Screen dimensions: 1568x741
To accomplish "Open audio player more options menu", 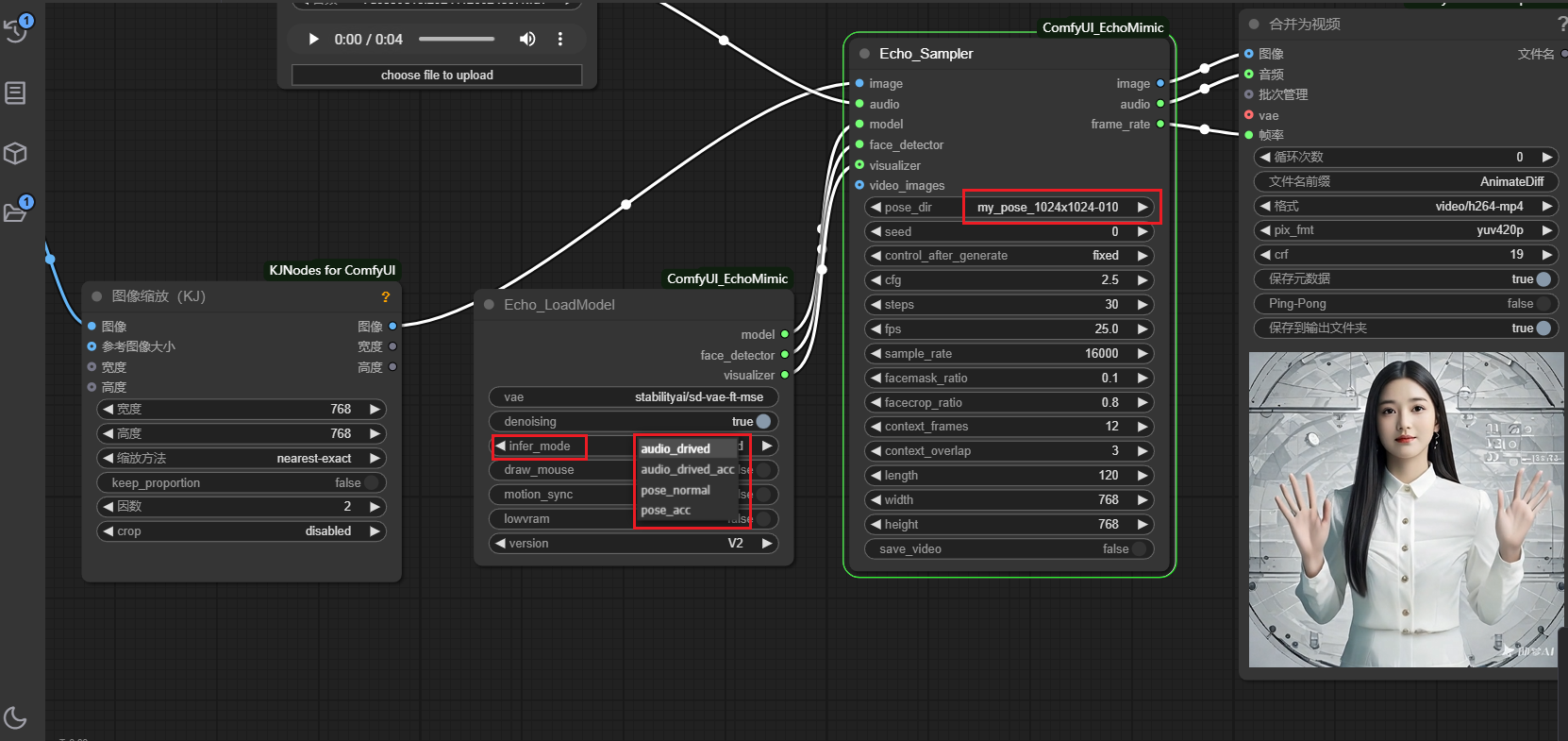I will click(x=560, y=39).
